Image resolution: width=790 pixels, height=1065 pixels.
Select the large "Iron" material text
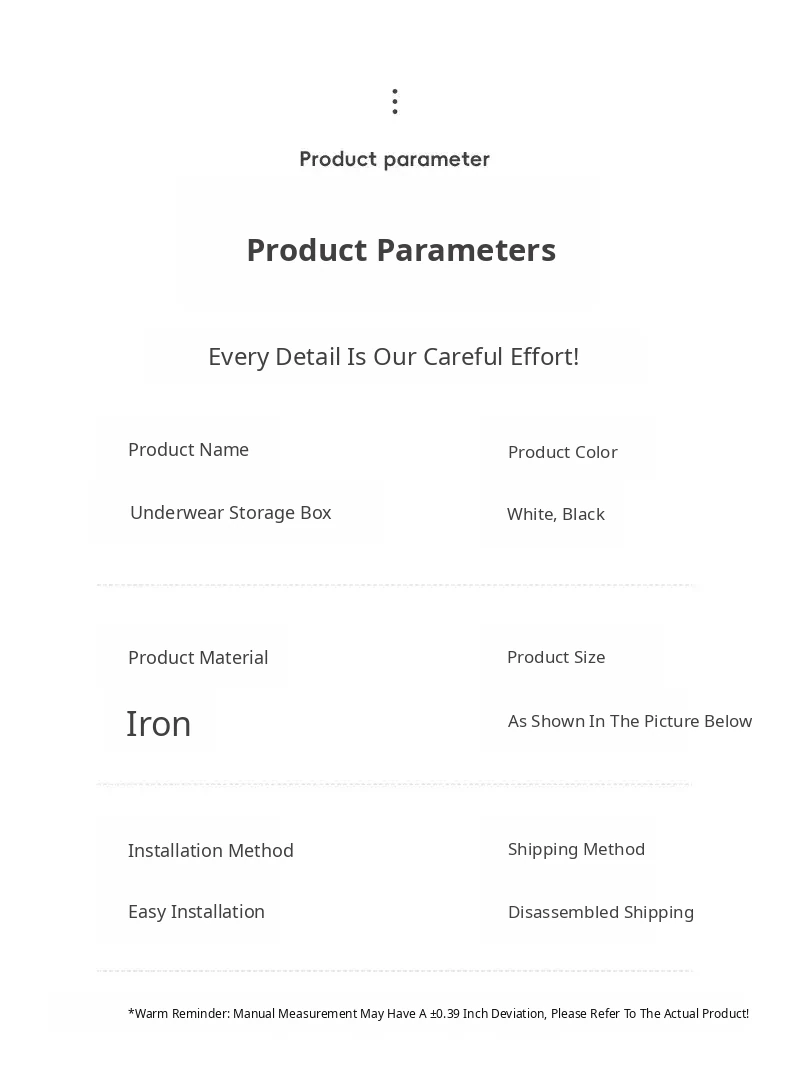(158, 723)
